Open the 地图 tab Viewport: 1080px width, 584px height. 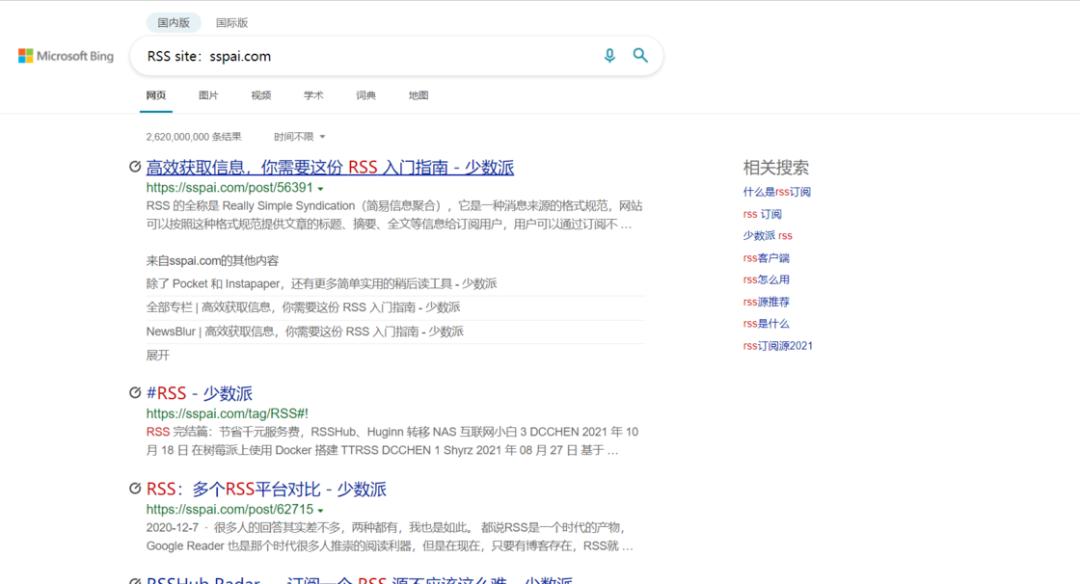point(418,95)
